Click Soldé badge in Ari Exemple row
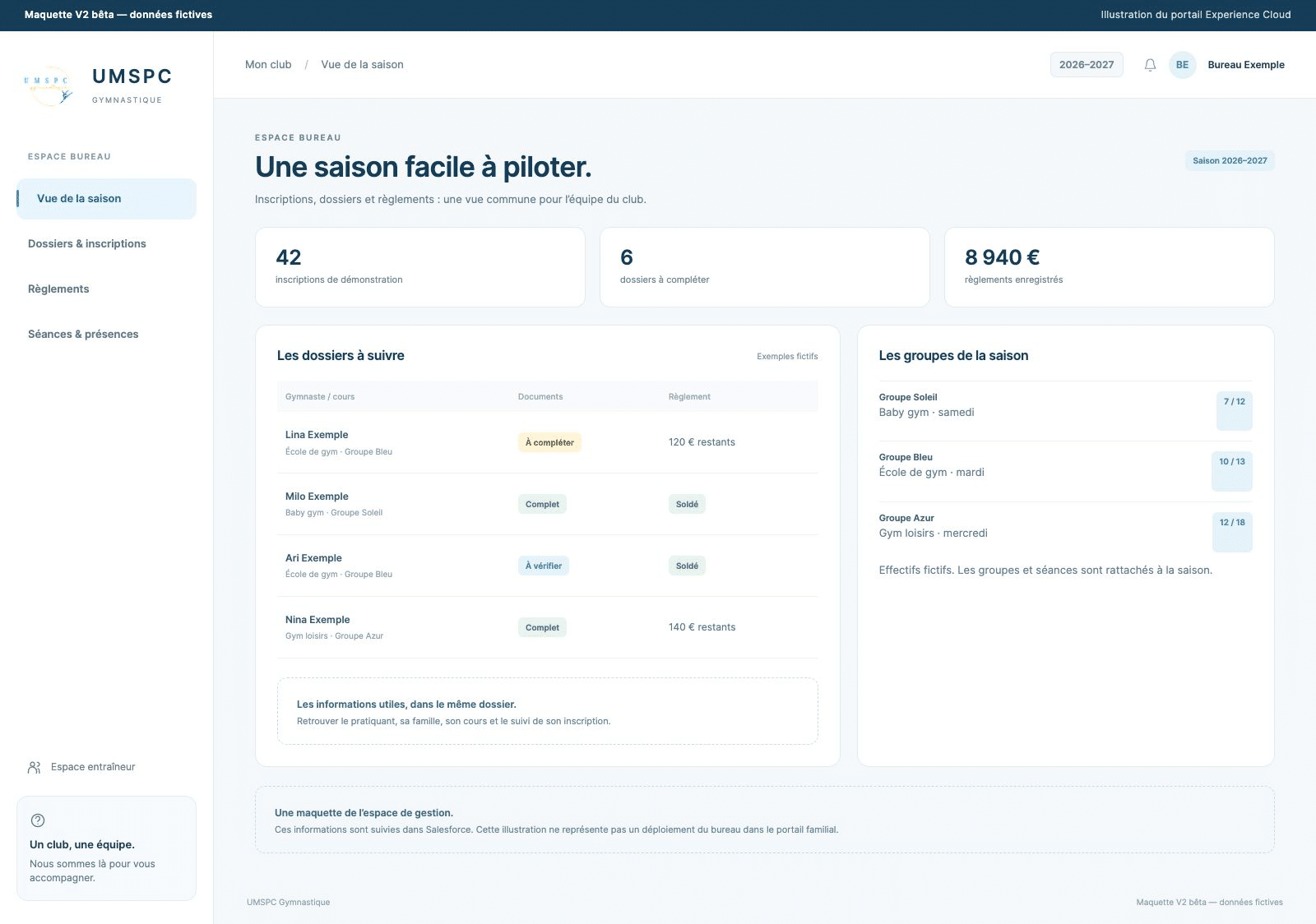This screenshot has width=1316, height=924. [x=687, y=566]
